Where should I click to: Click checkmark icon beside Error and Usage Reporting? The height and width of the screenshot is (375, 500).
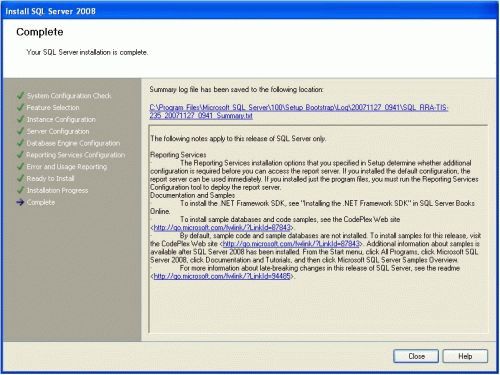pyautogui.click(x=20, y=166)
